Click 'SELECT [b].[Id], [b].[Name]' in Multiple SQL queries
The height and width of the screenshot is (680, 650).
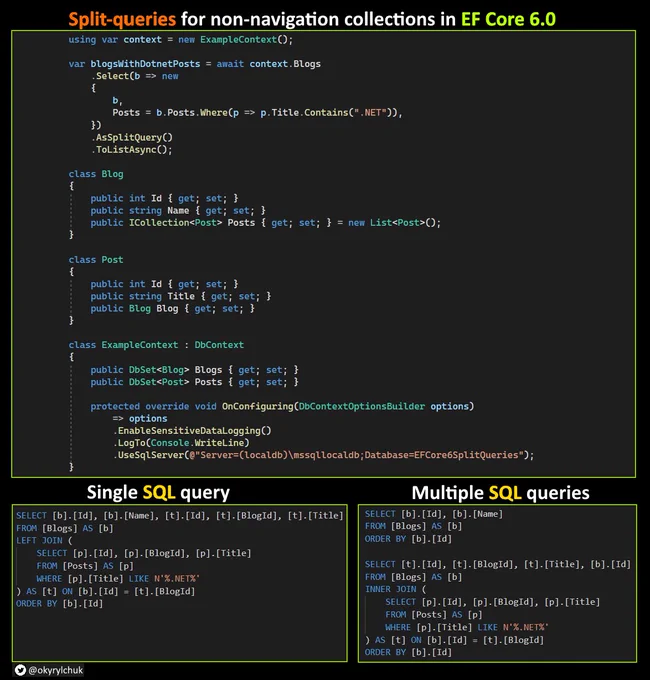coord(434,514)
